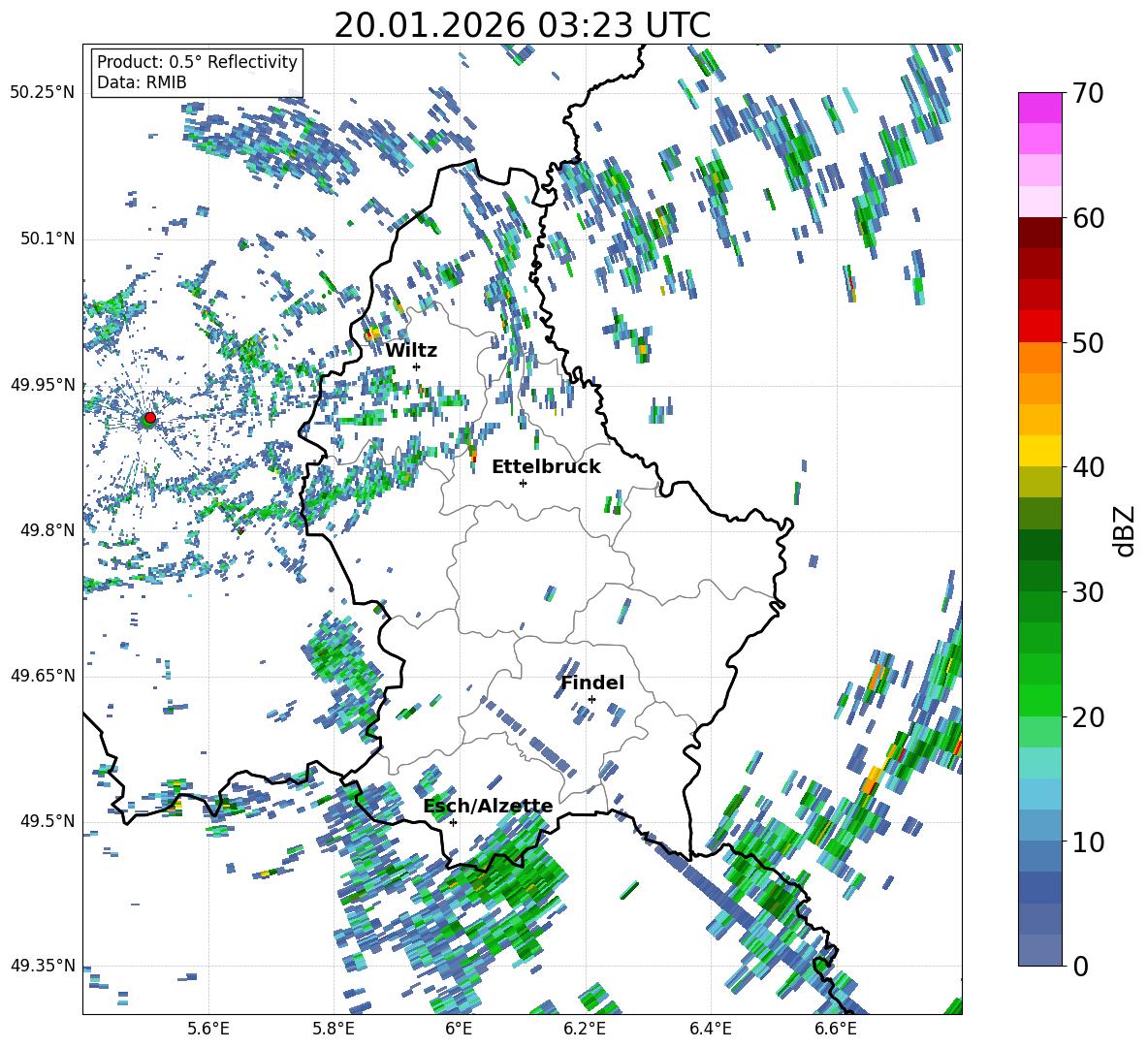This screenshot has height=1048, width=1148.
Task: Click the 20 label on the colorbar
Action: [x=1088, y=717]
